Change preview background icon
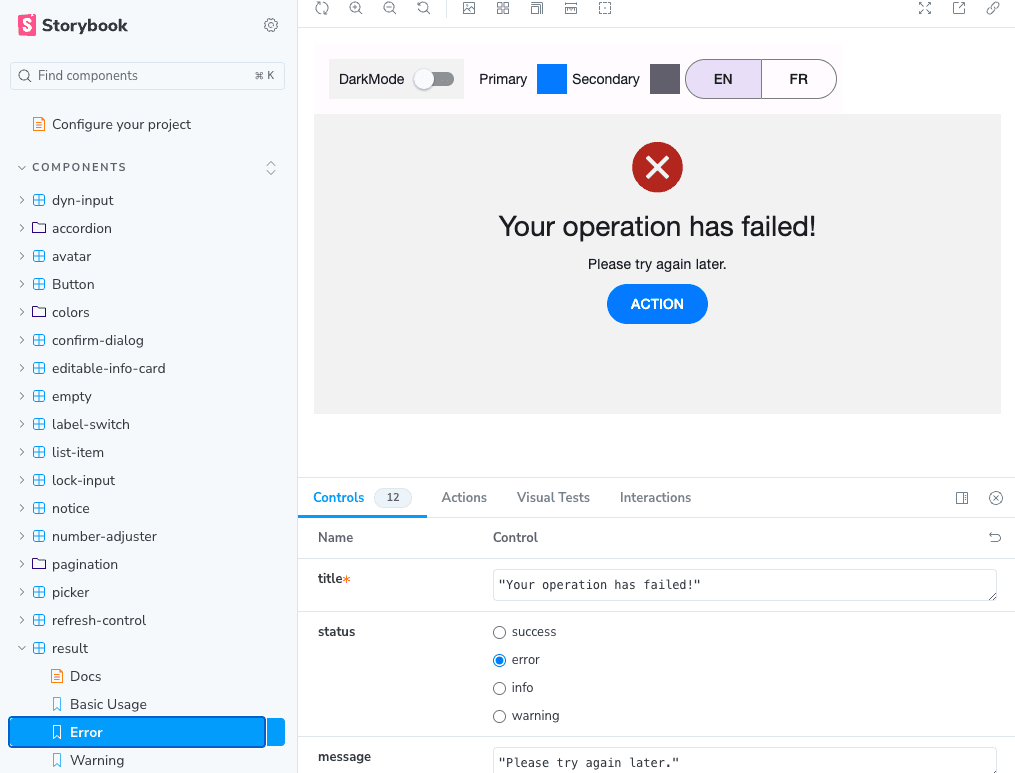This screenshot has height=773, width=1015. [469, 8]
